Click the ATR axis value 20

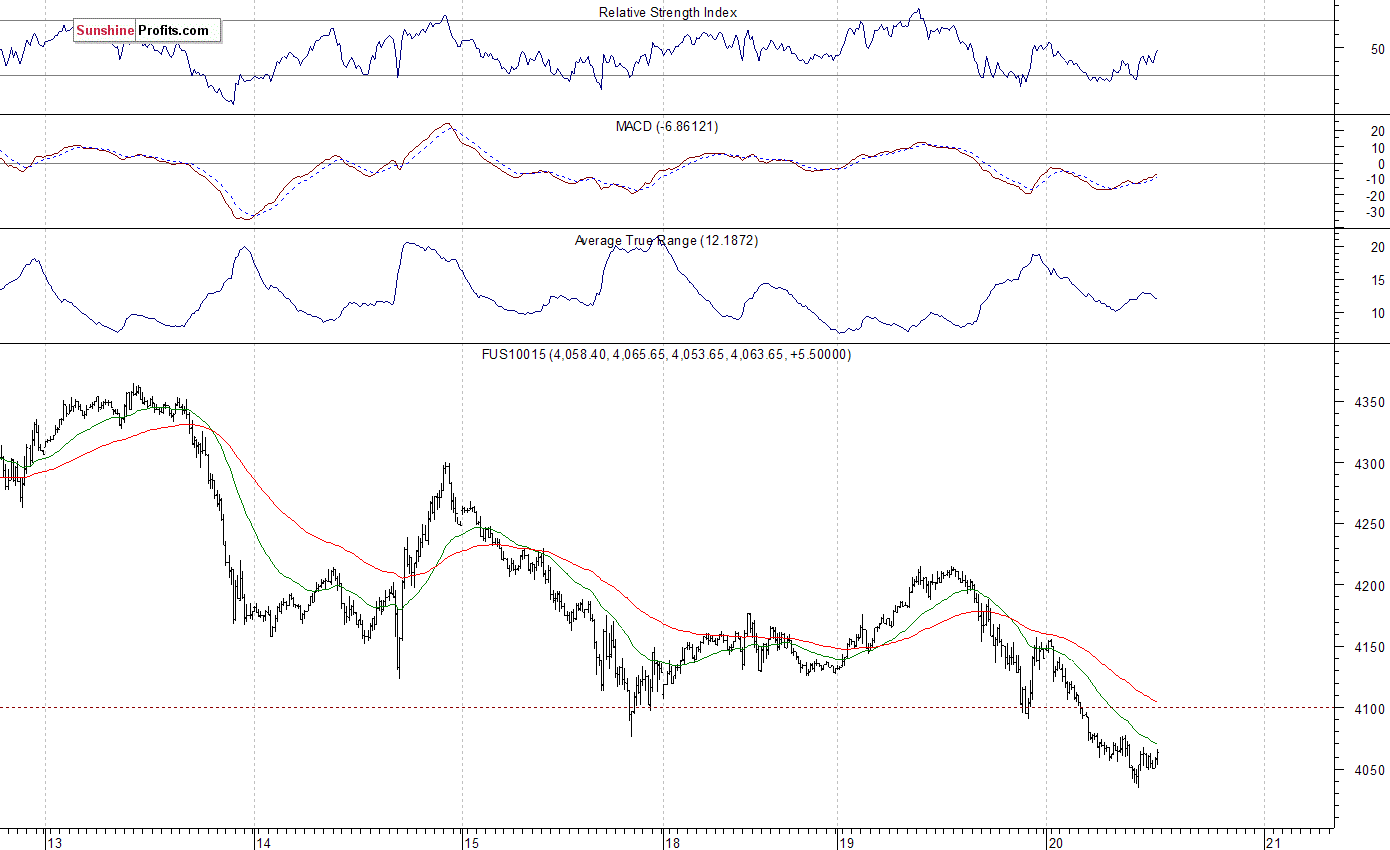click(x=1377, y=247)
